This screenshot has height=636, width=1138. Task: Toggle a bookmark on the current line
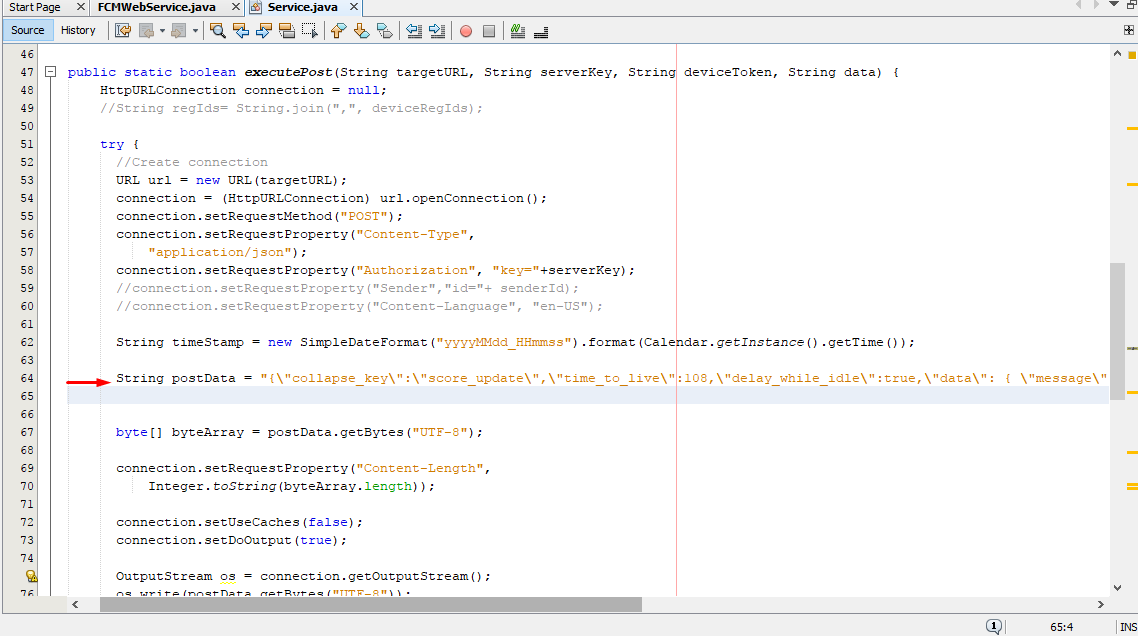[385, 30]
